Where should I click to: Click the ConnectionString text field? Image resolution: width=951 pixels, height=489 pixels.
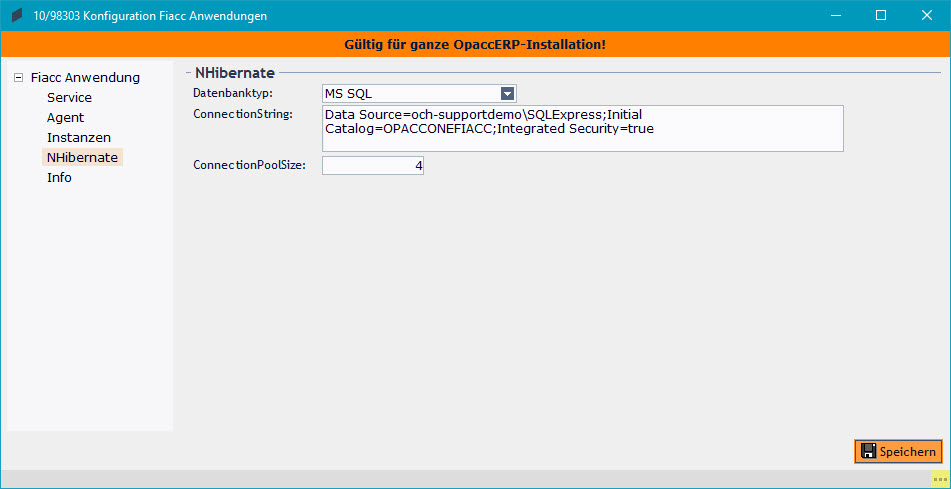[582, 128]
